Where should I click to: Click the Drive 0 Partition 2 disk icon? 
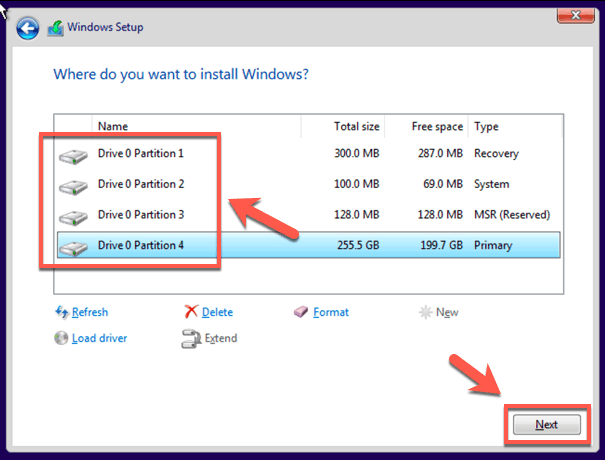pyautogui.click(x=73, y=186)
